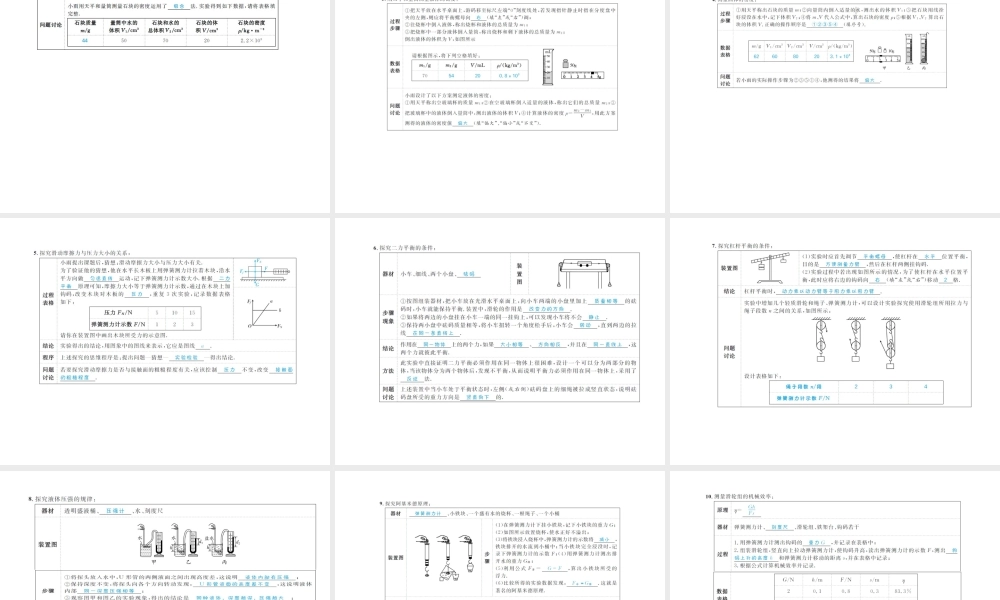Select '装置图' row label on page 7
1000x600 pixels.
coord(729,268)
